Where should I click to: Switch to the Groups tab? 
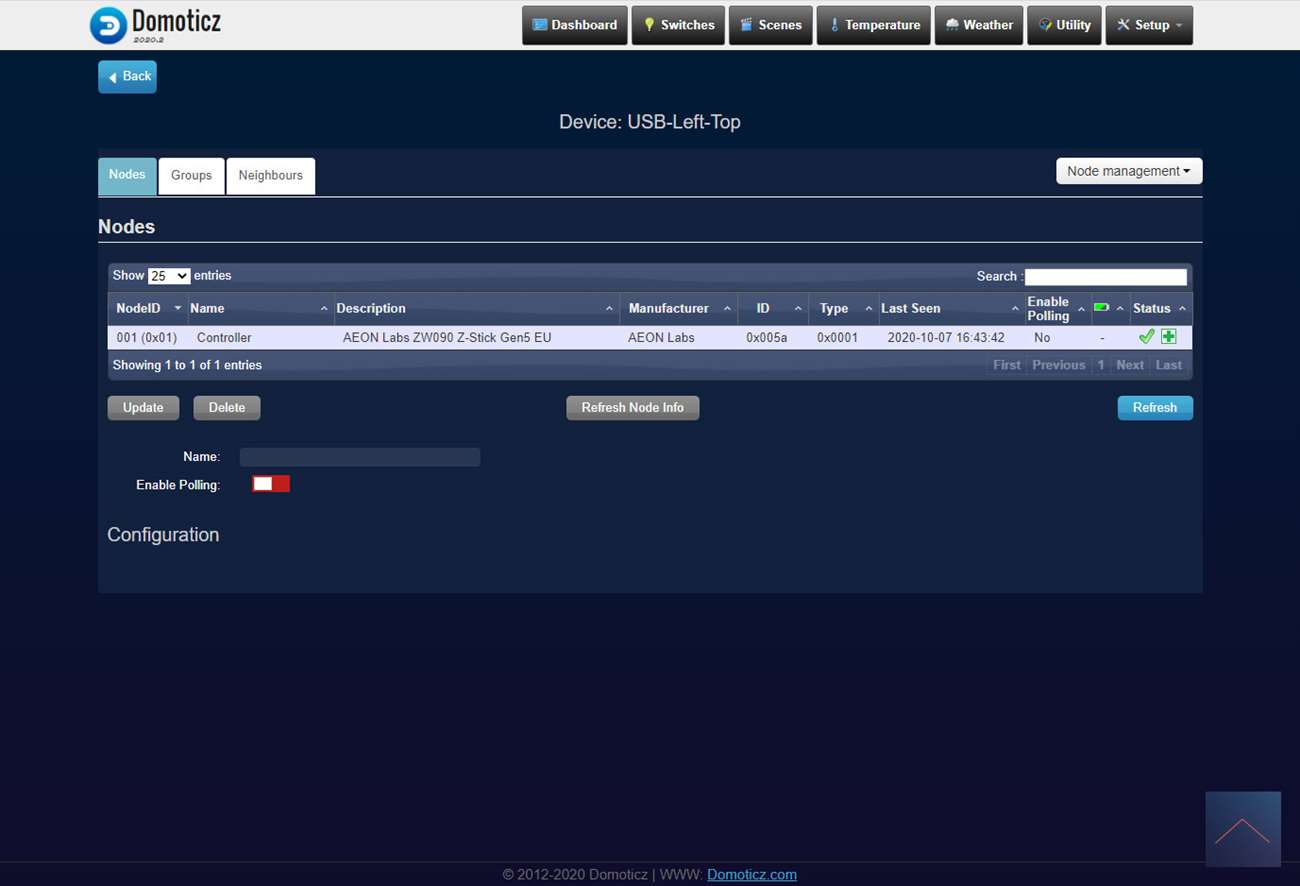(x=191, y=175)
